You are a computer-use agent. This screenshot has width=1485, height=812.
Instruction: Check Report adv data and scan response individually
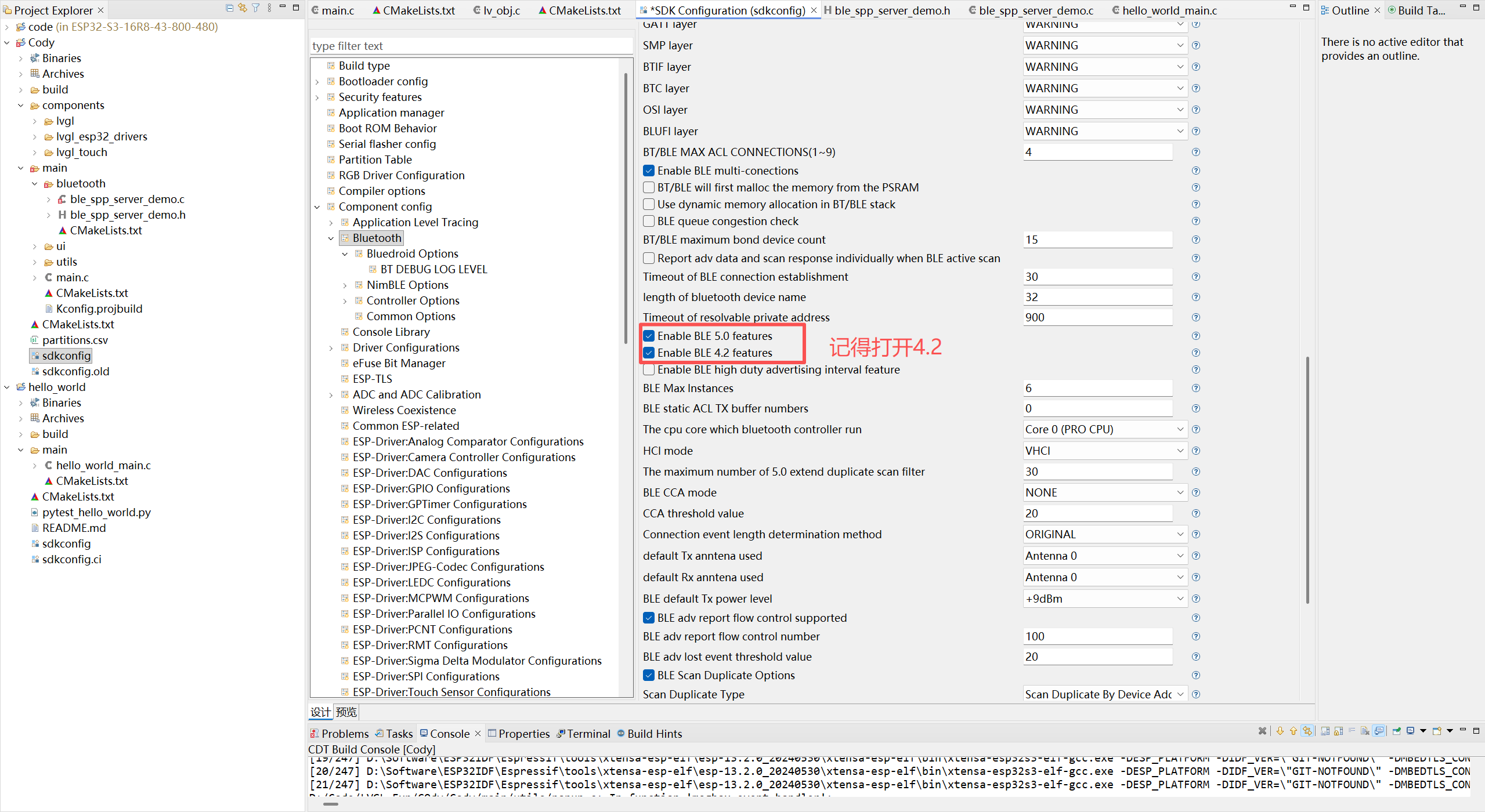(x=649, y=258)
